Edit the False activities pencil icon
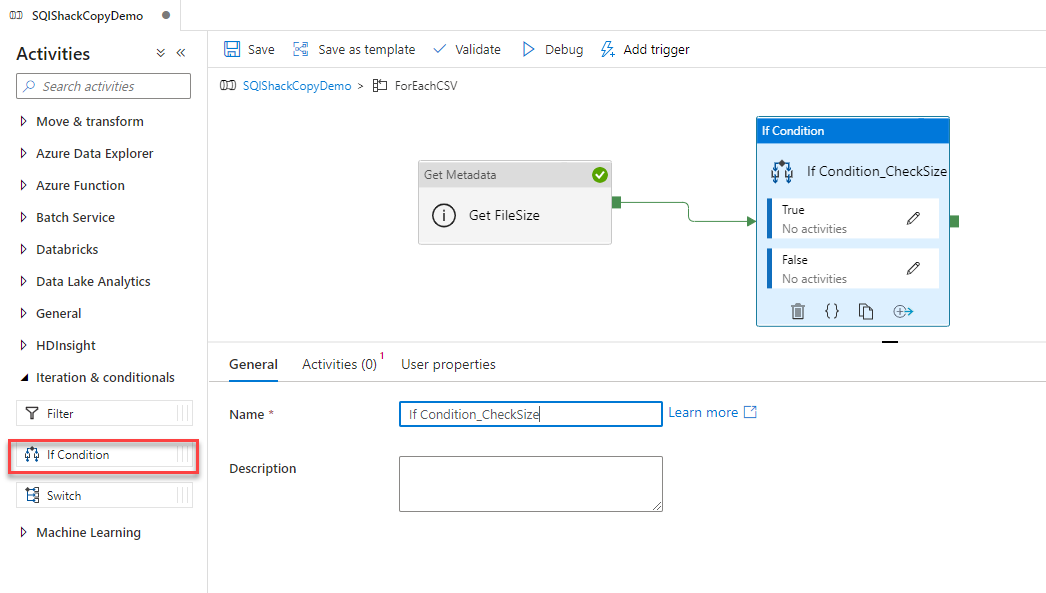This screenshot has width=1046, height=593. (913, 268)
